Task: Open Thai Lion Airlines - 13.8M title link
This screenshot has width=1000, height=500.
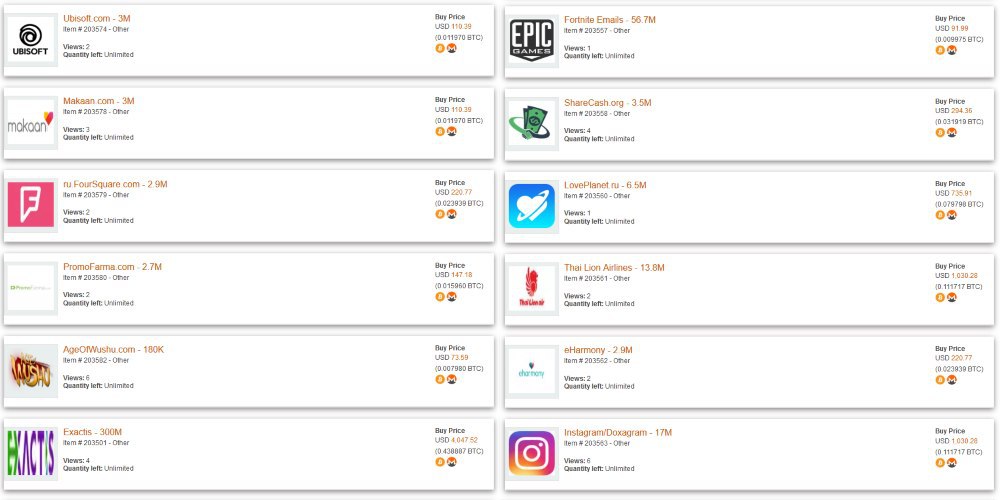Action: coord(614,267)
